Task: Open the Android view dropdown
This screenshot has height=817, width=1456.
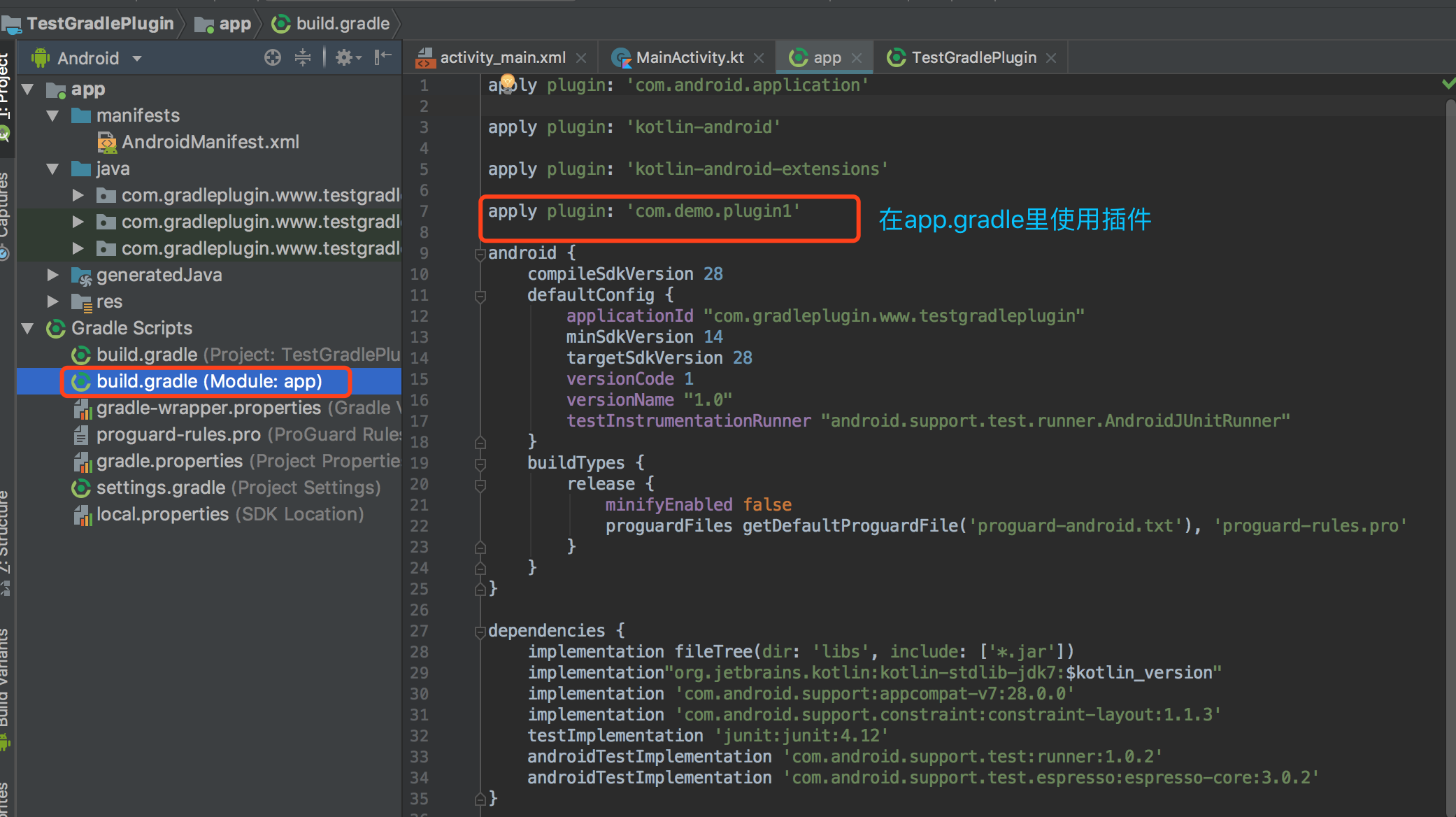Action: tap(137, 58)
